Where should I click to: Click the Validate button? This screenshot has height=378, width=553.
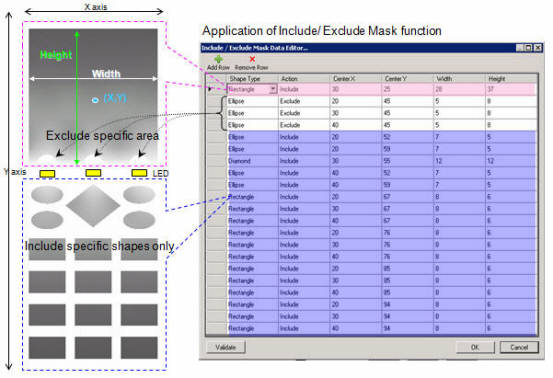click(x=226, y=347)
